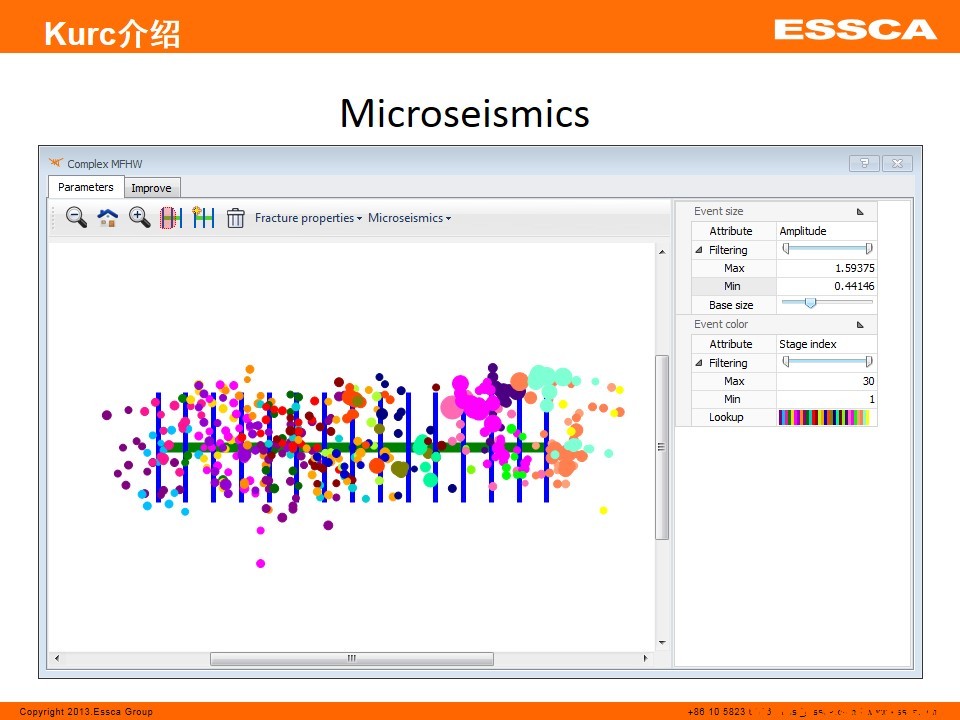960x720 pixels.
Task: Click the Base size slider handle
Action: pyautogui.click(x=810, y=302)
